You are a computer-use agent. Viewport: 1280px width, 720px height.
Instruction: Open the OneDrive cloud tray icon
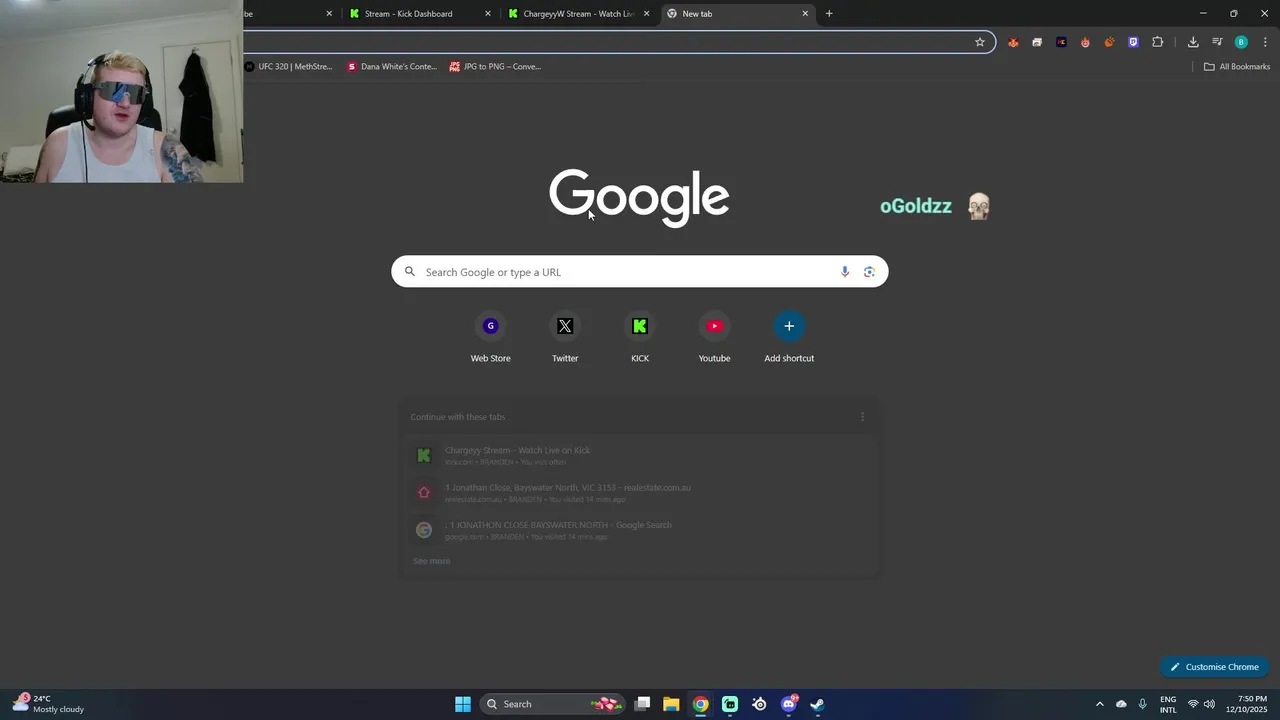click(x=1121, y=704)
